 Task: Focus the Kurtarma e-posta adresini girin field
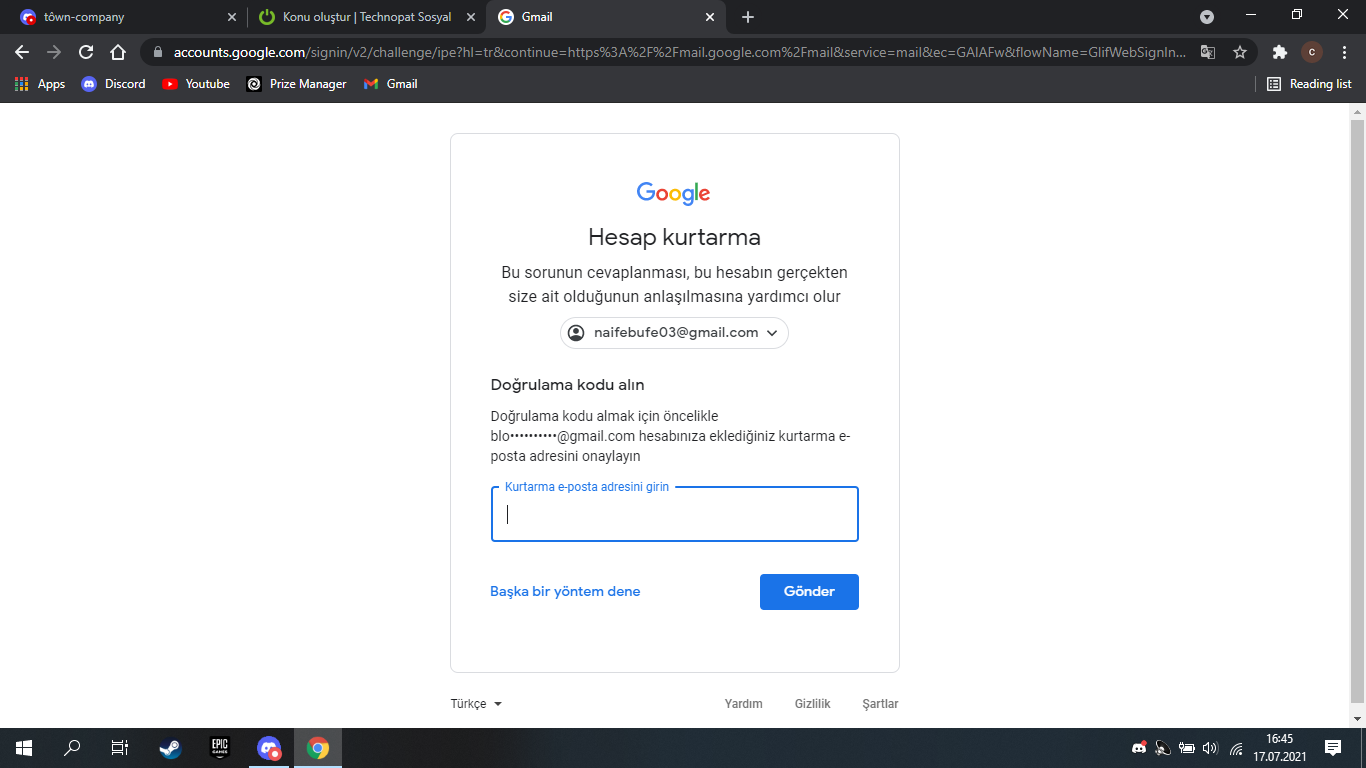675,514
